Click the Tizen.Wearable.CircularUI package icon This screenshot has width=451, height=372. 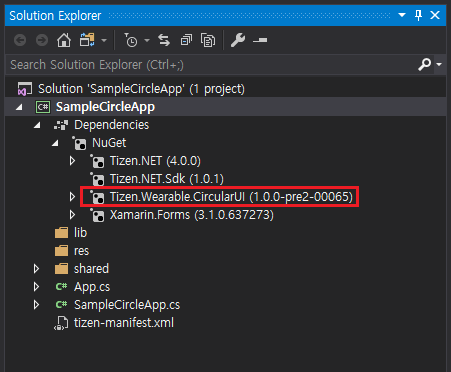pos(97,197)
